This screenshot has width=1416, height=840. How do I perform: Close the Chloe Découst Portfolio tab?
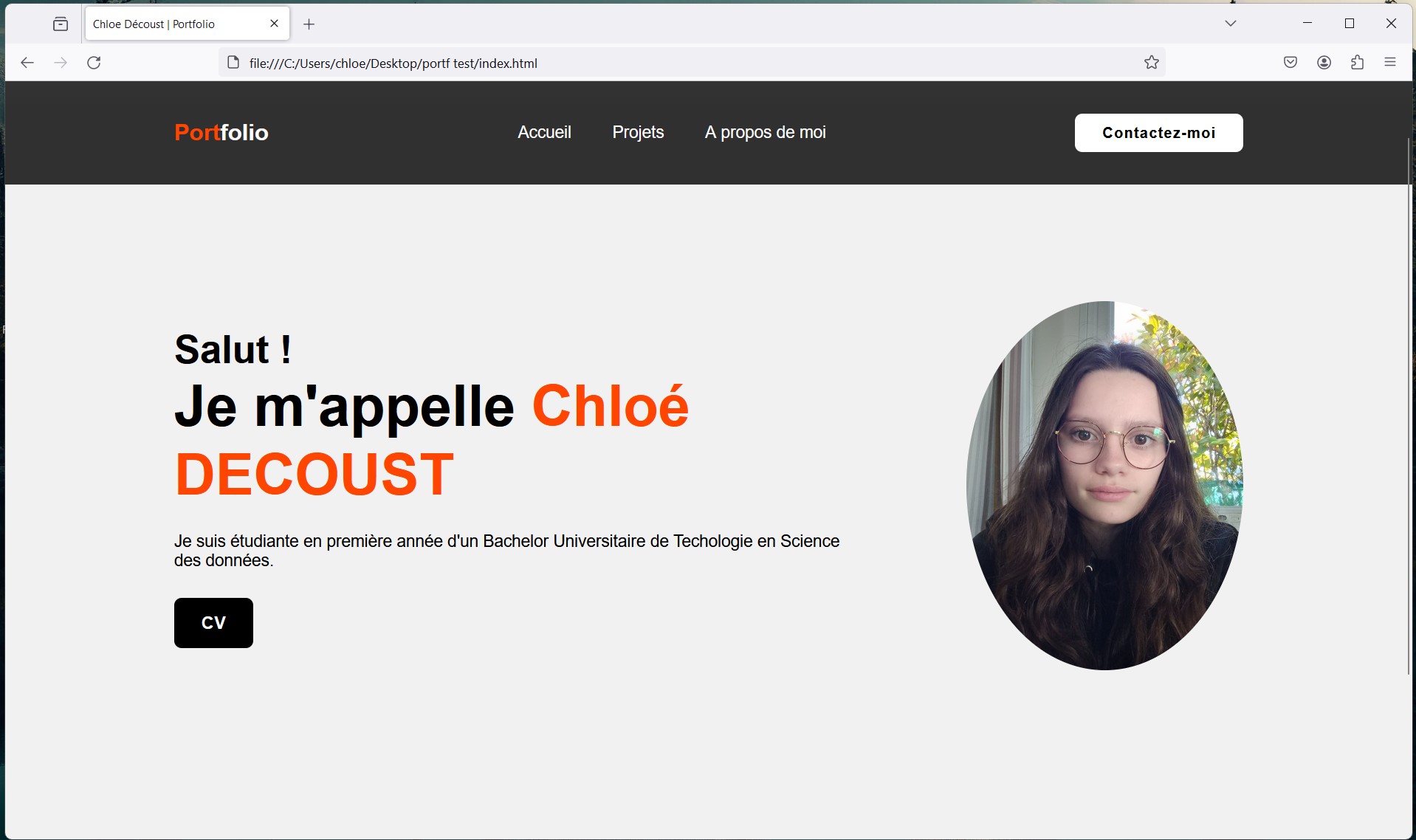(x=274, y=24)
